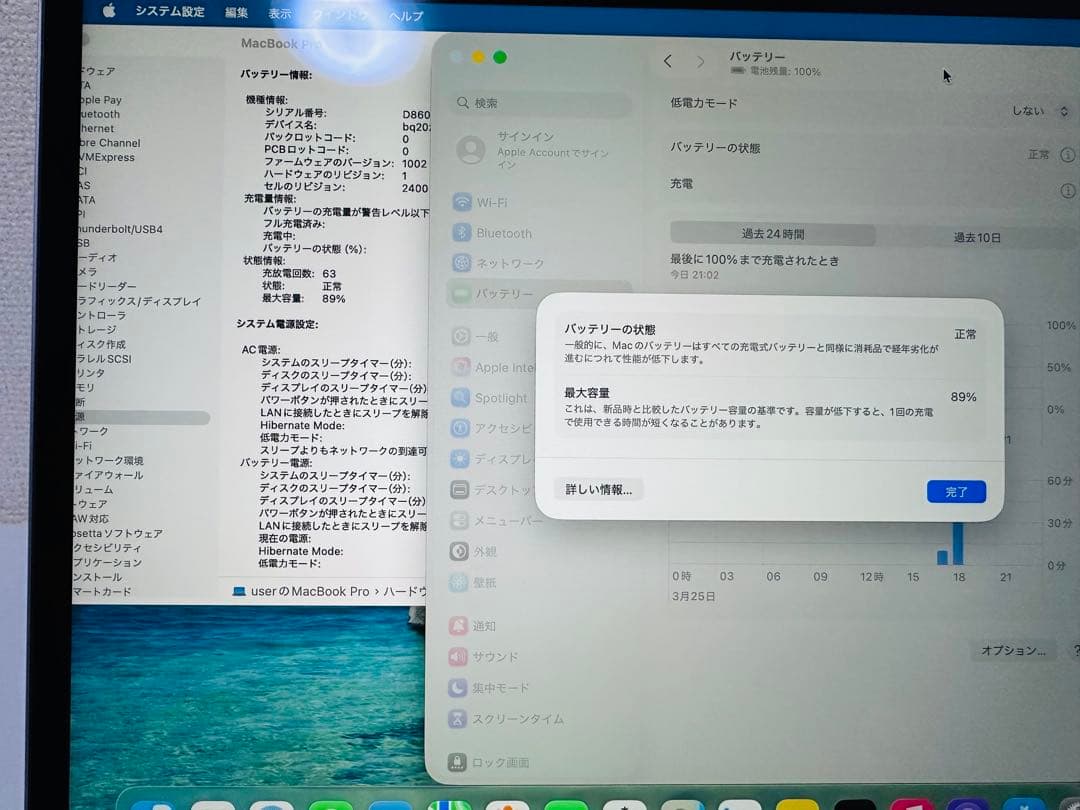Select Ethernet in System Information sidebar
This screenshot has height=810, width=1080.
coord(96,129)
